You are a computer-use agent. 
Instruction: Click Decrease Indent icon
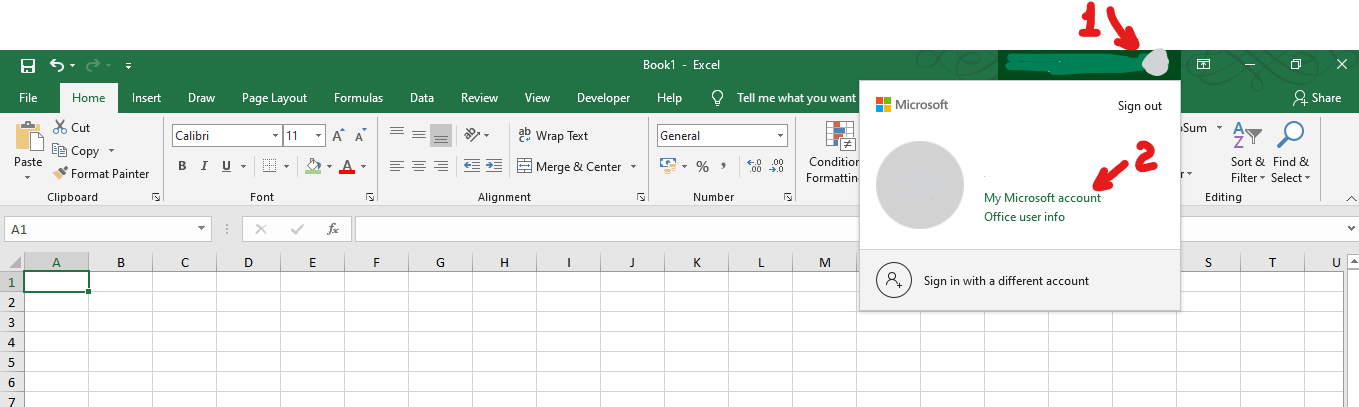click(x=471, y=166)
